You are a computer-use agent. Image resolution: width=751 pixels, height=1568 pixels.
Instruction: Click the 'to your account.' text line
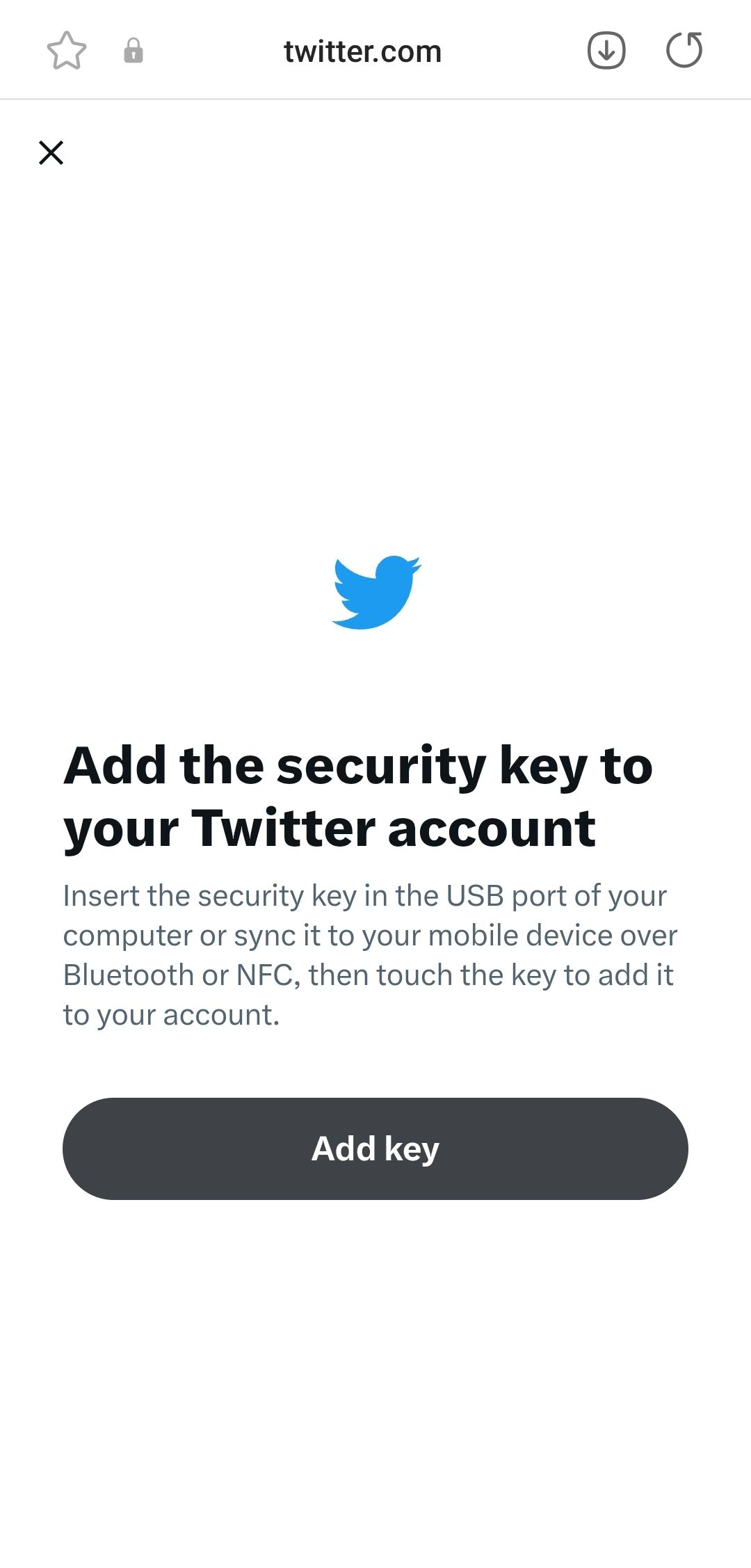[x=171, y=1015]
